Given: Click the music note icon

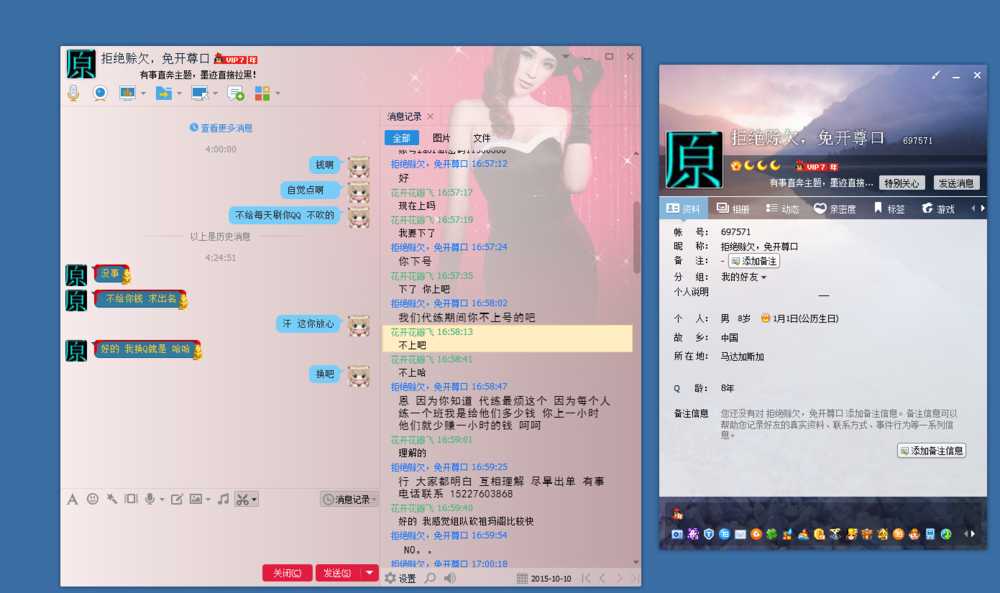Looking at the screenshot, I should pos(223,499).
